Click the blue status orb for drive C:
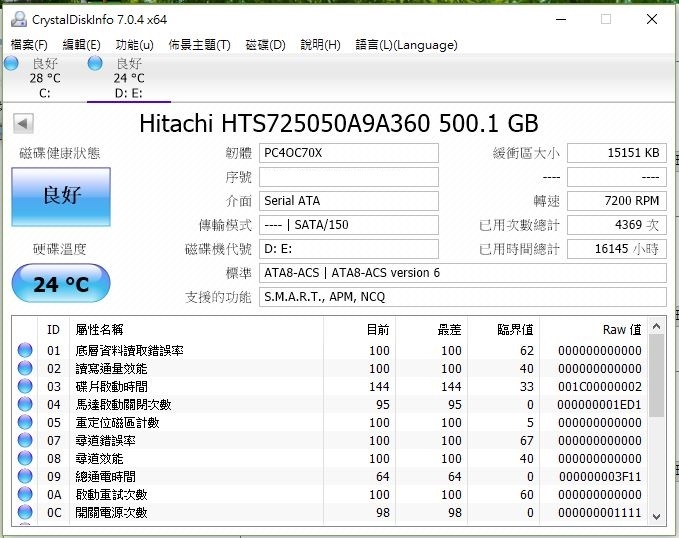679x538 pixels. point(11,64)
